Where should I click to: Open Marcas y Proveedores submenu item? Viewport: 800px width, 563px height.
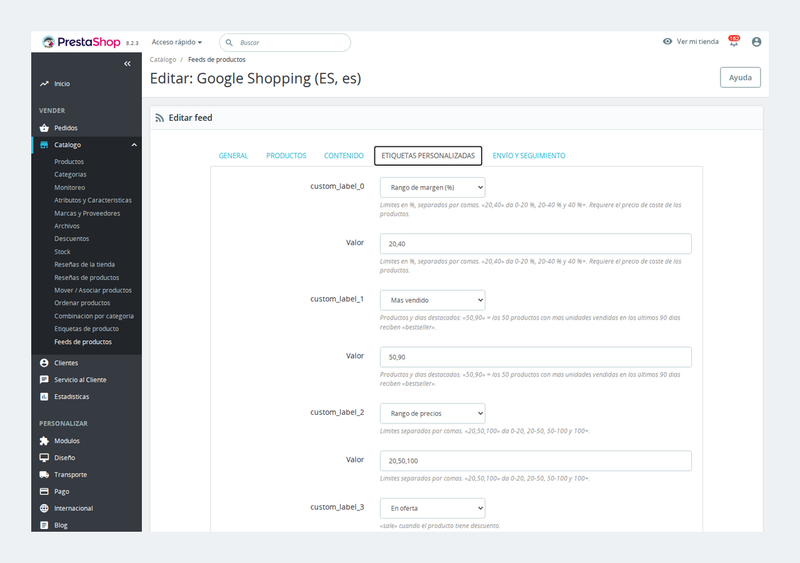tap(87, 213)
